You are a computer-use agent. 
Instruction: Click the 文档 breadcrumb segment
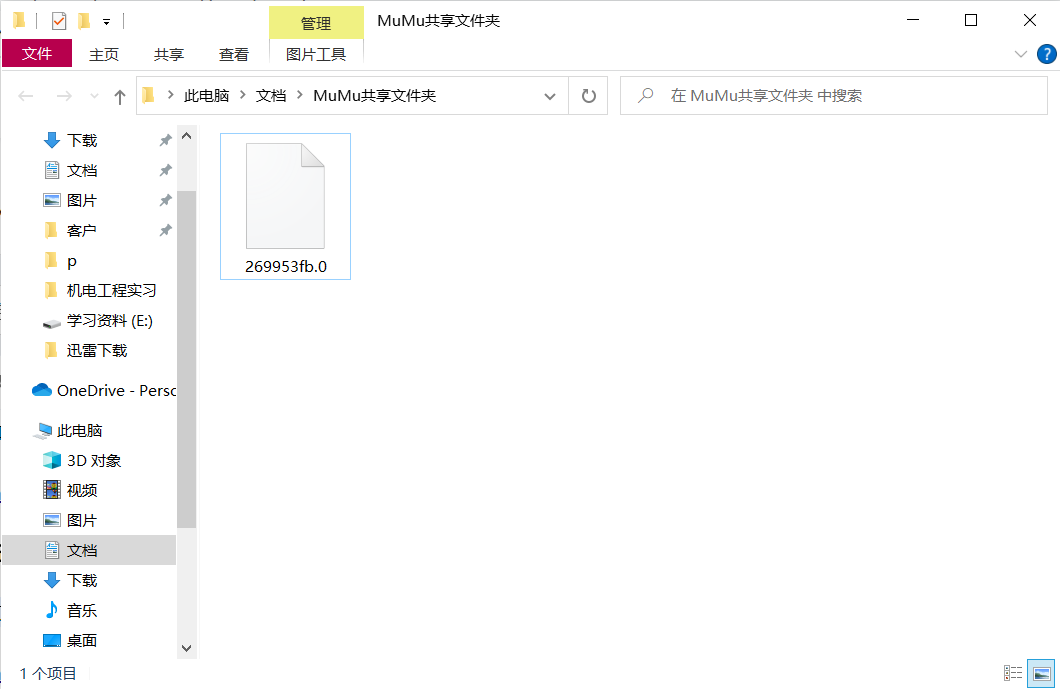point(271,96)
